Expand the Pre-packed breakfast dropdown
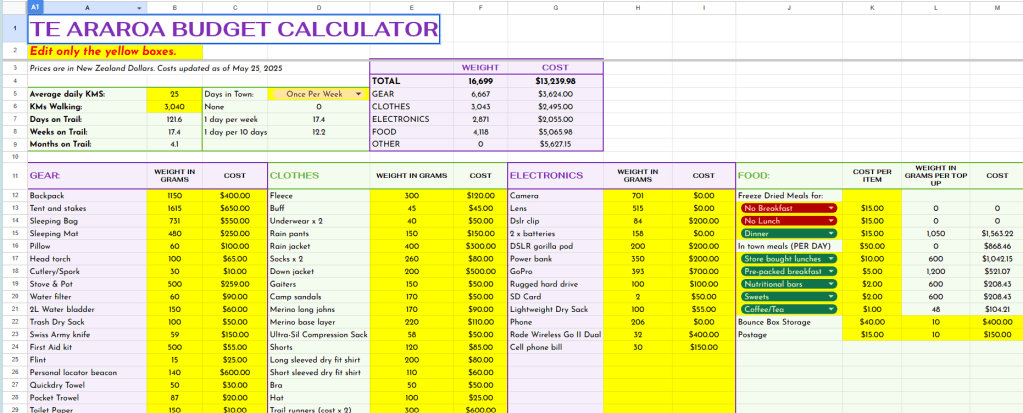The image size is (1023, 413). [x=831, y=272]
